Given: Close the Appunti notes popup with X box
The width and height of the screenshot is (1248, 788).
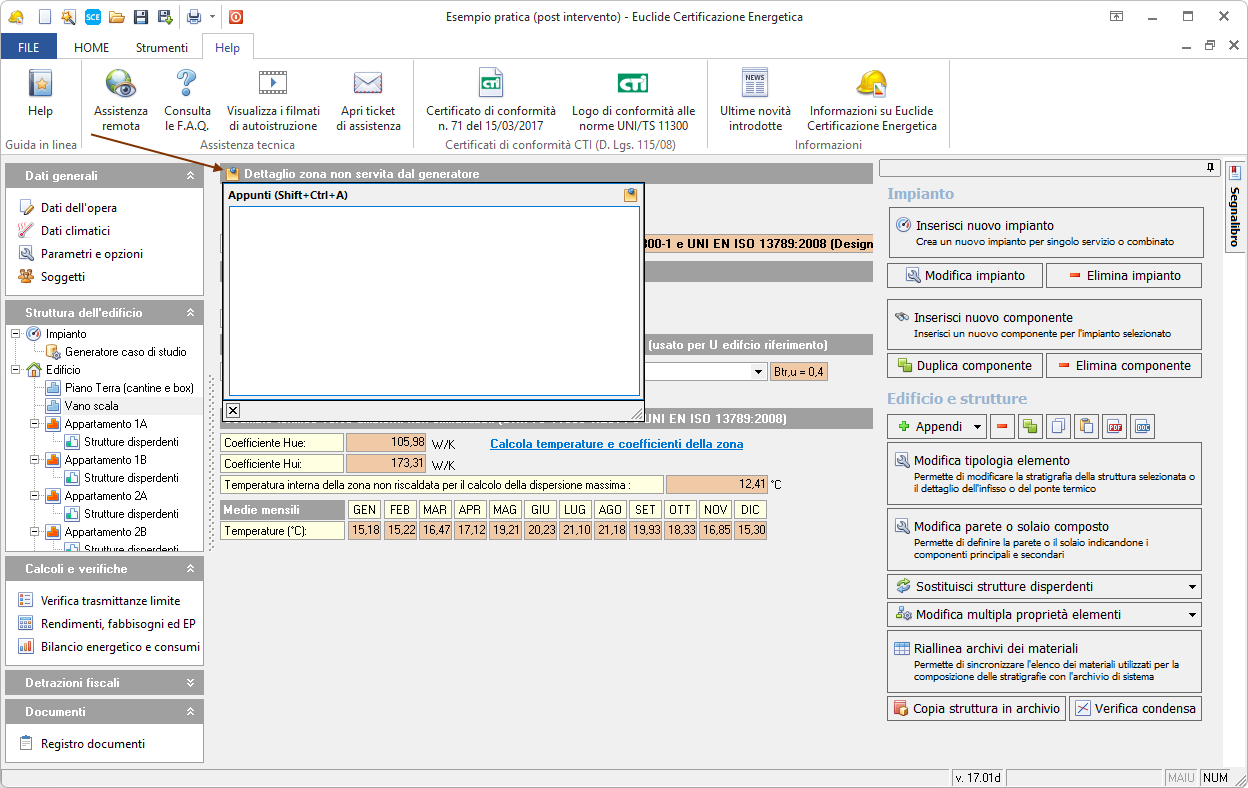Looking at the screenshot, I should [x=233, y=410].
